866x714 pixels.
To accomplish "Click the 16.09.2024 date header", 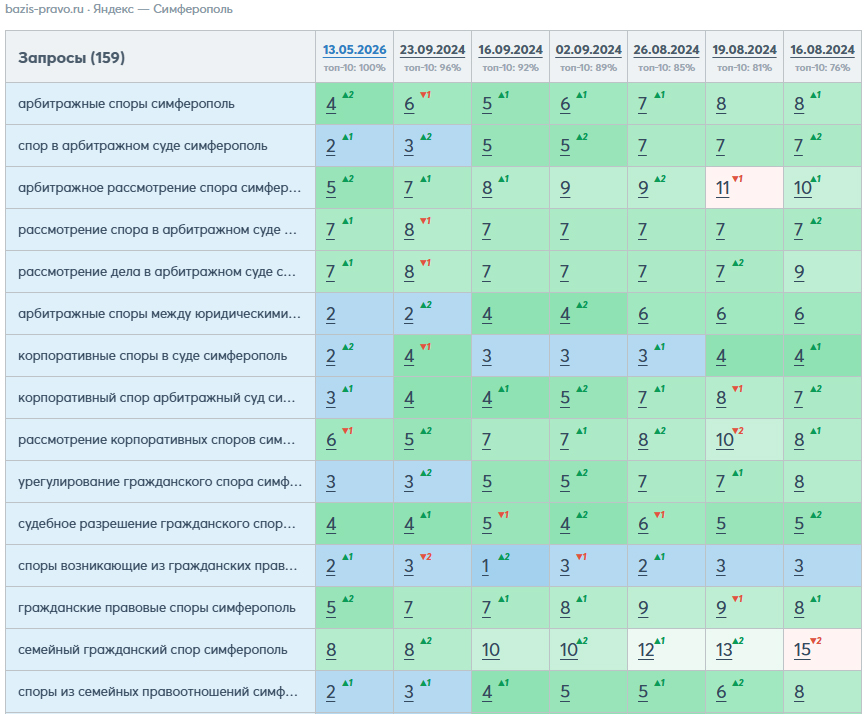I will coord(510,50).
